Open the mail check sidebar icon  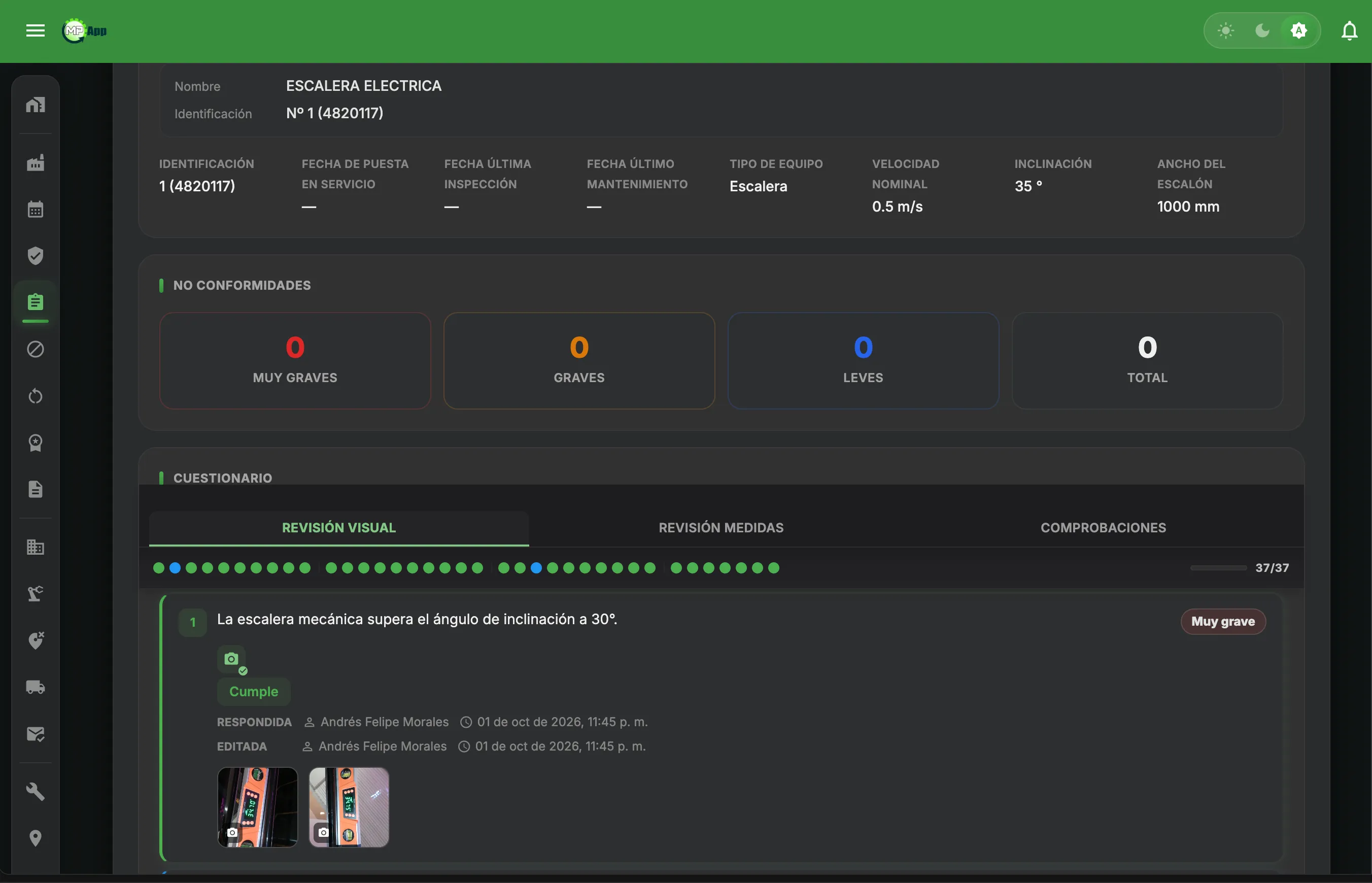36,734
